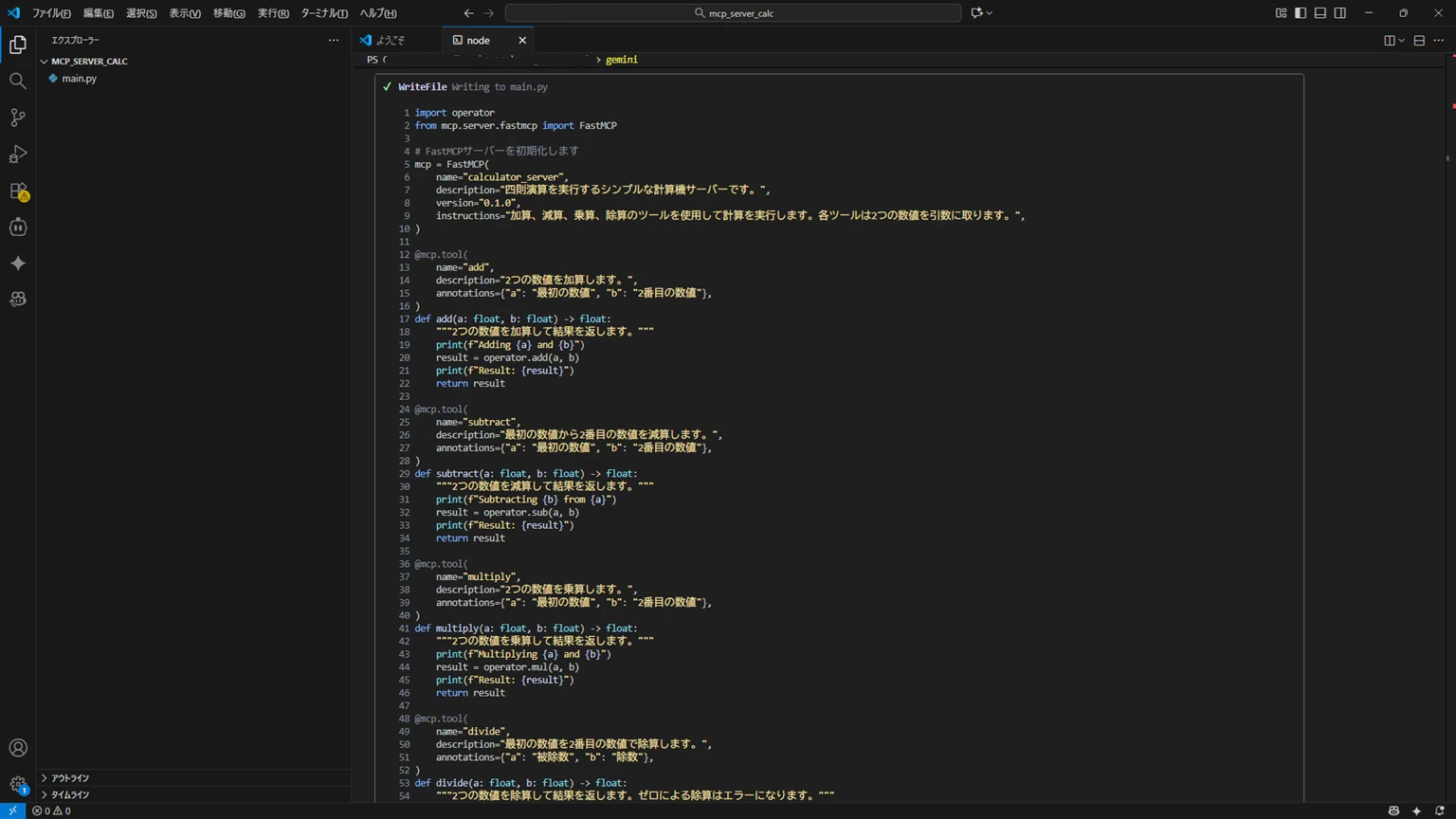
Task: Open the Search view in activity bar
Action: (x=18, y=82)
